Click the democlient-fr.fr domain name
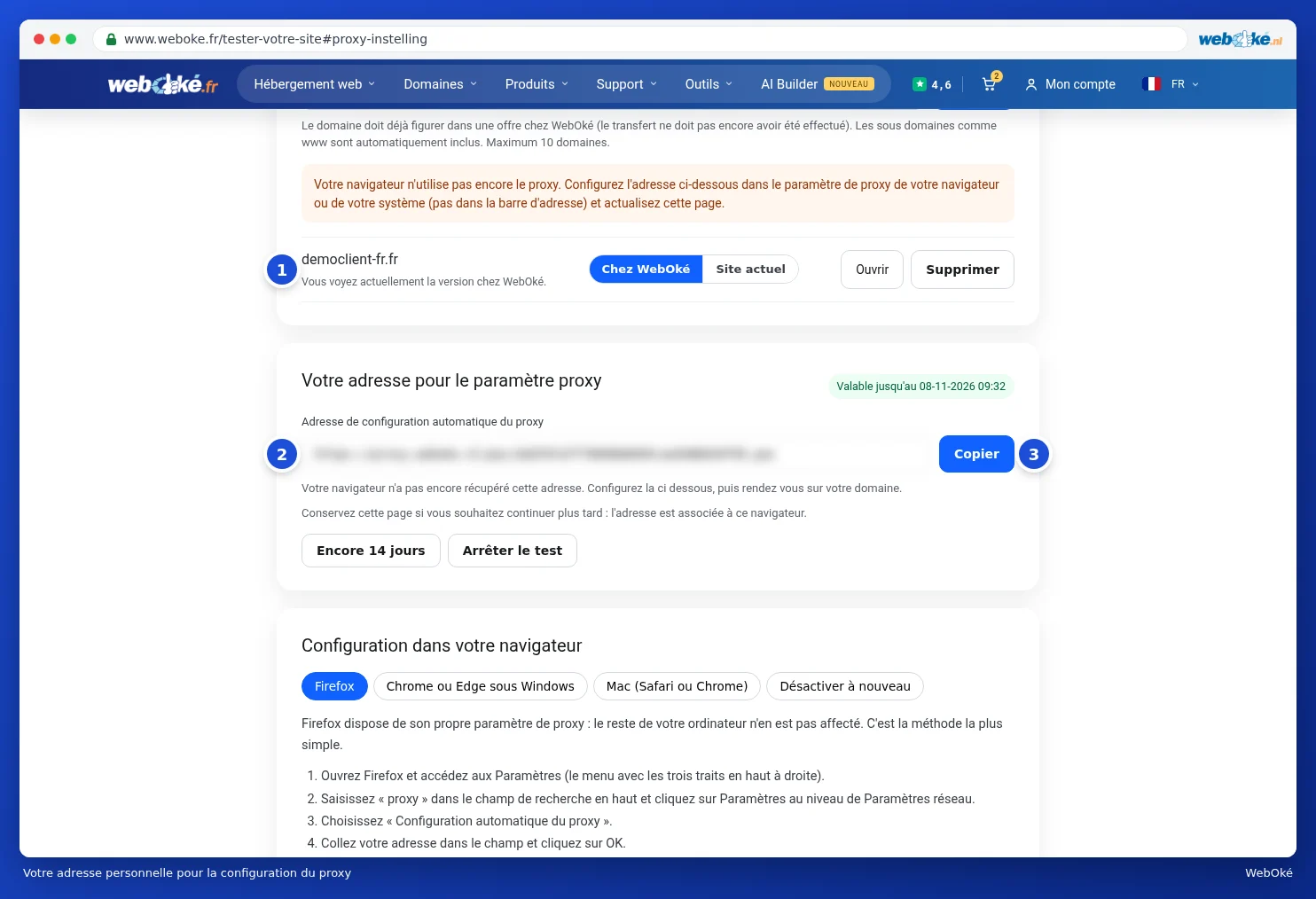Screen dimensions: 1316x899 (349, 259)
